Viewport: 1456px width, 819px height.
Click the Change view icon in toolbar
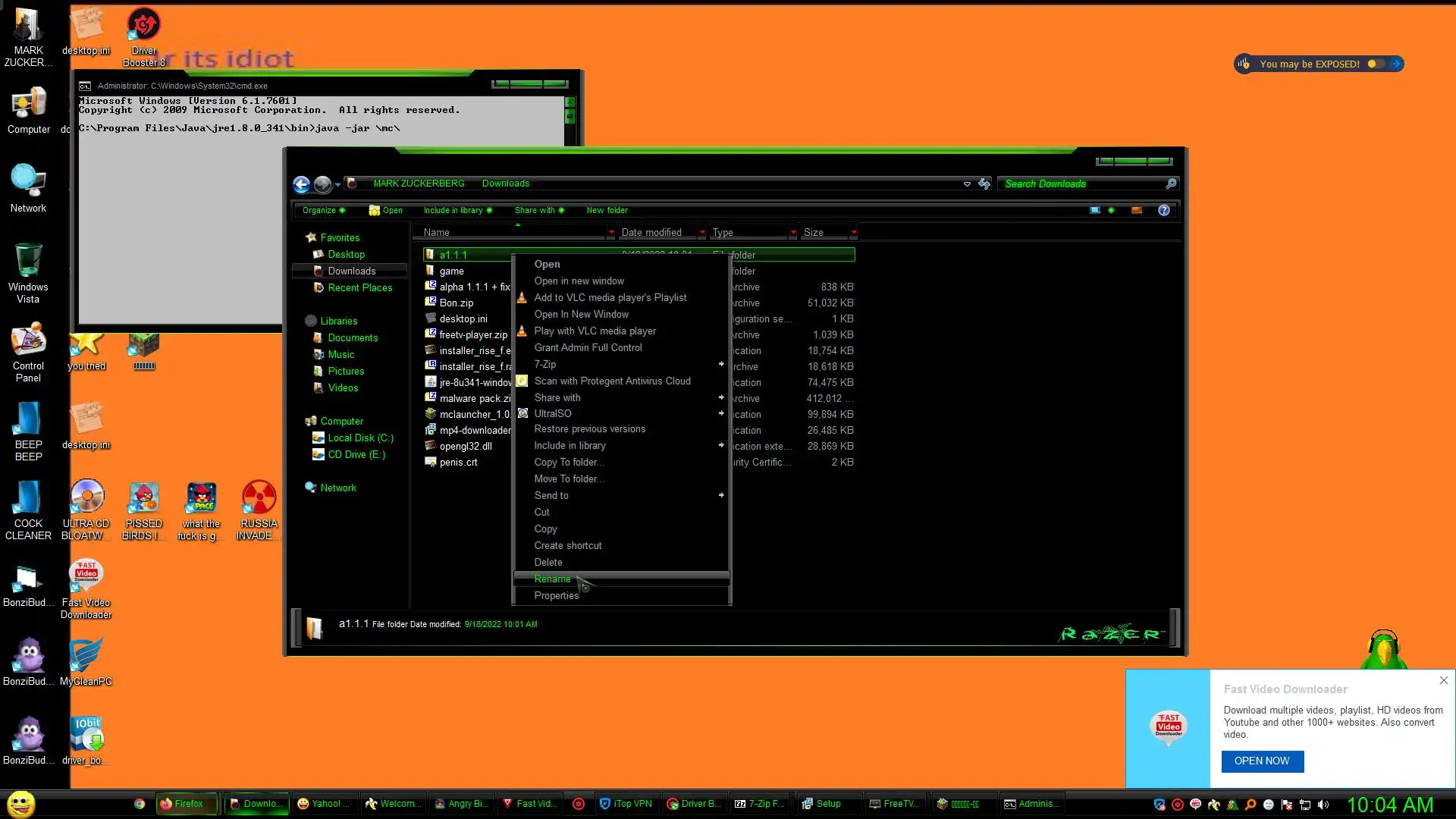tap(1095, 210)
